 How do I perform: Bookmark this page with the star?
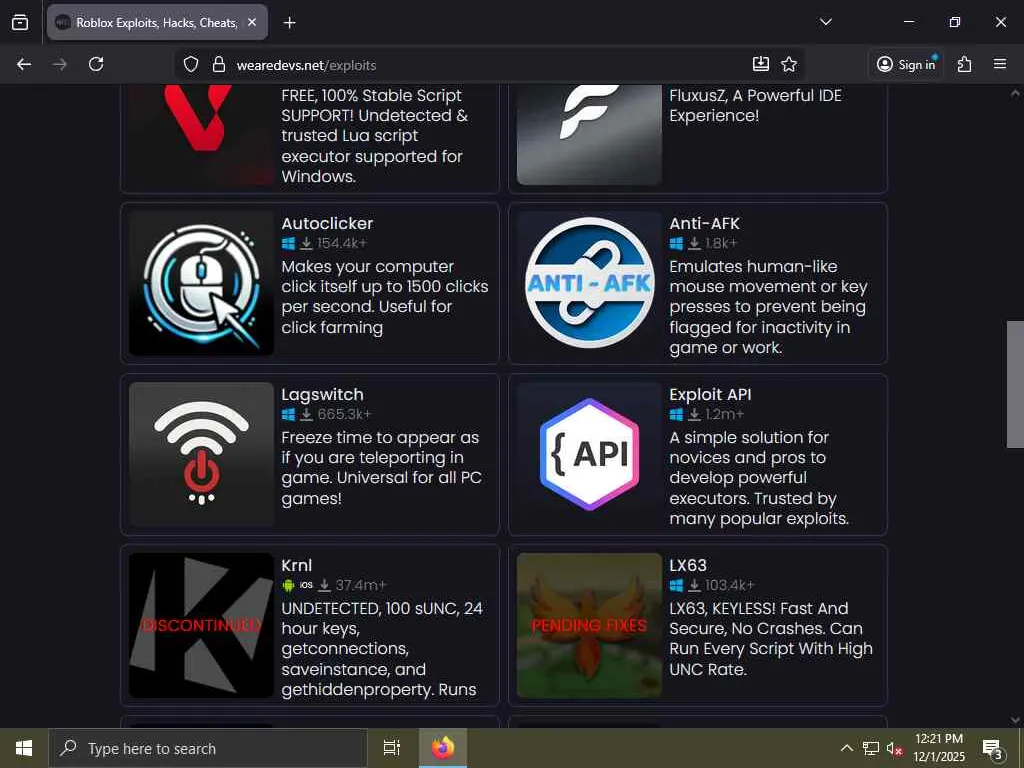(x=789, y=64)
